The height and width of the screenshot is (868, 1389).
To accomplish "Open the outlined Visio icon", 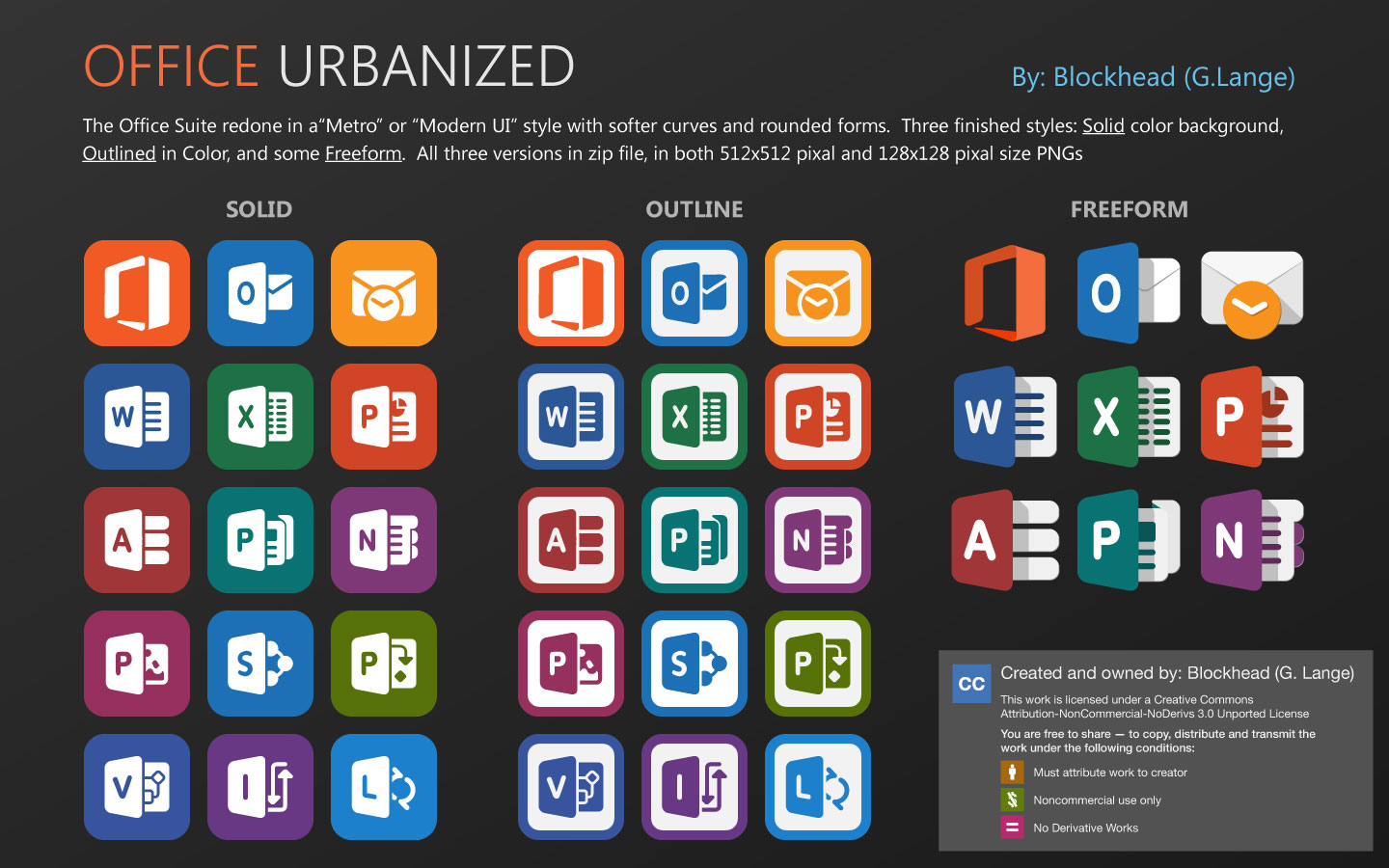I will point(571,787).
